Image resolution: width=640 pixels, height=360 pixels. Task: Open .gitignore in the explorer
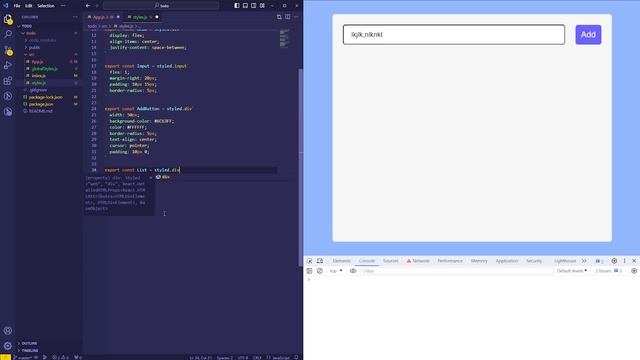tap(38, 90)
